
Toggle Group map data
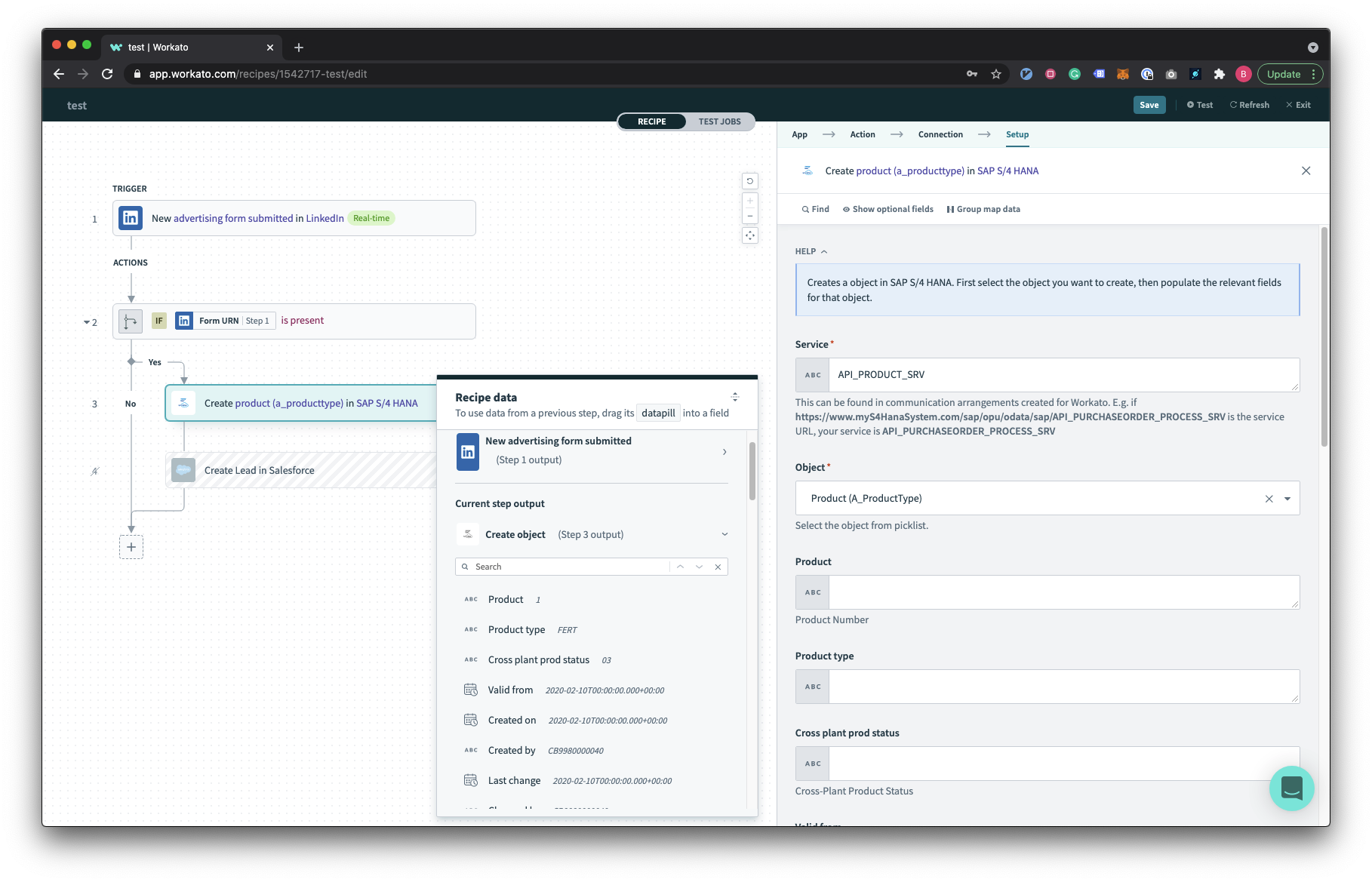[x=983, y=209]
